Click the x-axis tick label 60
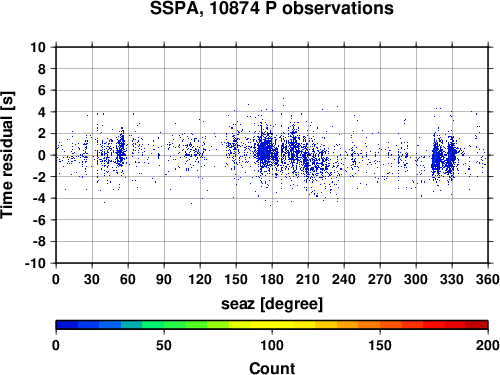Image resolution: width=500 pixels, height=375 pixels. click(x=128, y=279)
